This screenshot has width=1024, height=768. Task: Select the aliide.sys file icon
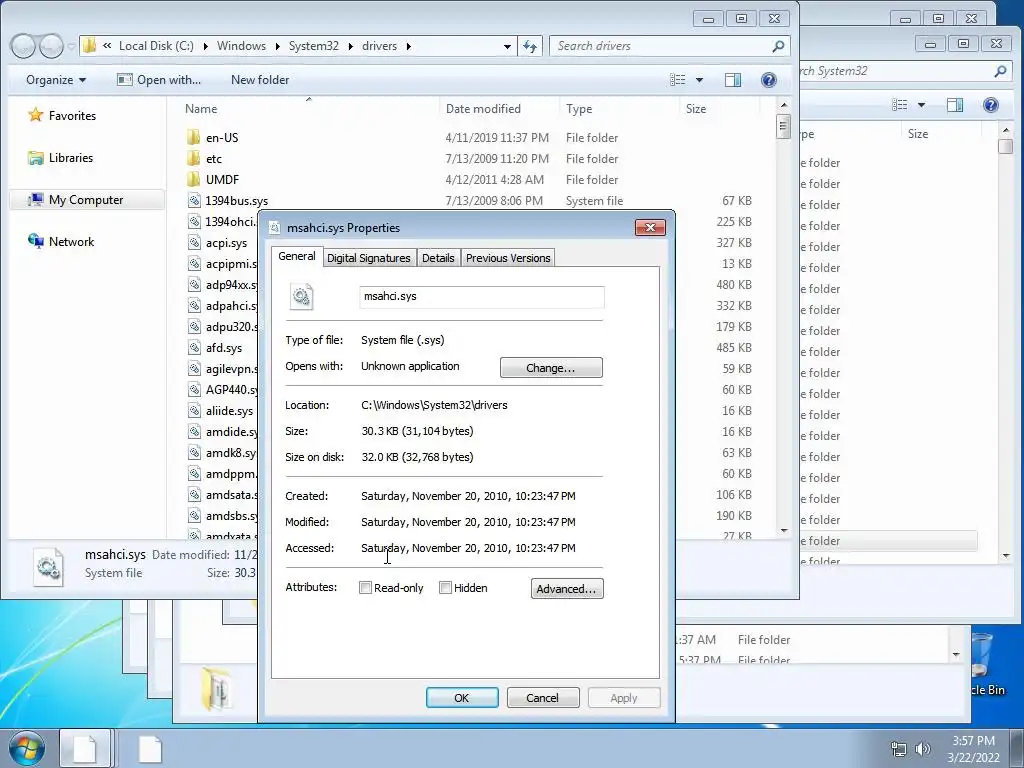(194, 411)
